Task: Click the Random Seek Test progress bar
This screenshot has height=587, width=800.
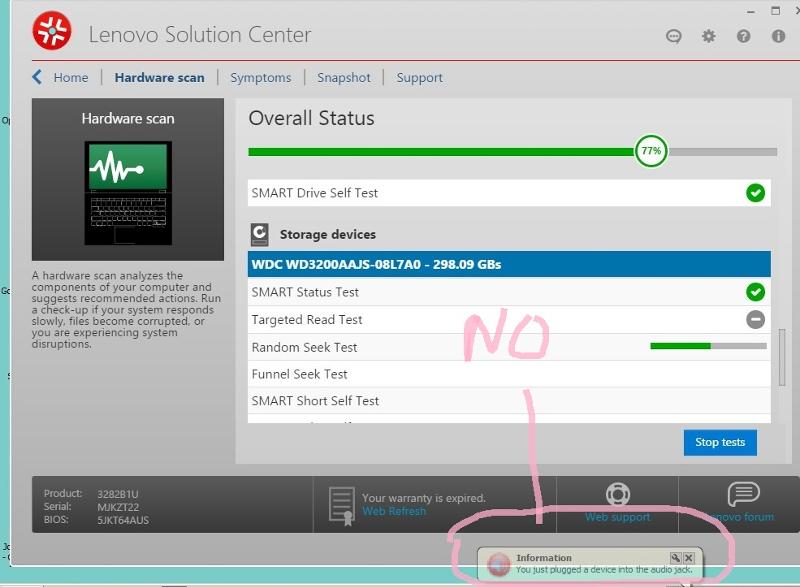Action: coord(709,346)
